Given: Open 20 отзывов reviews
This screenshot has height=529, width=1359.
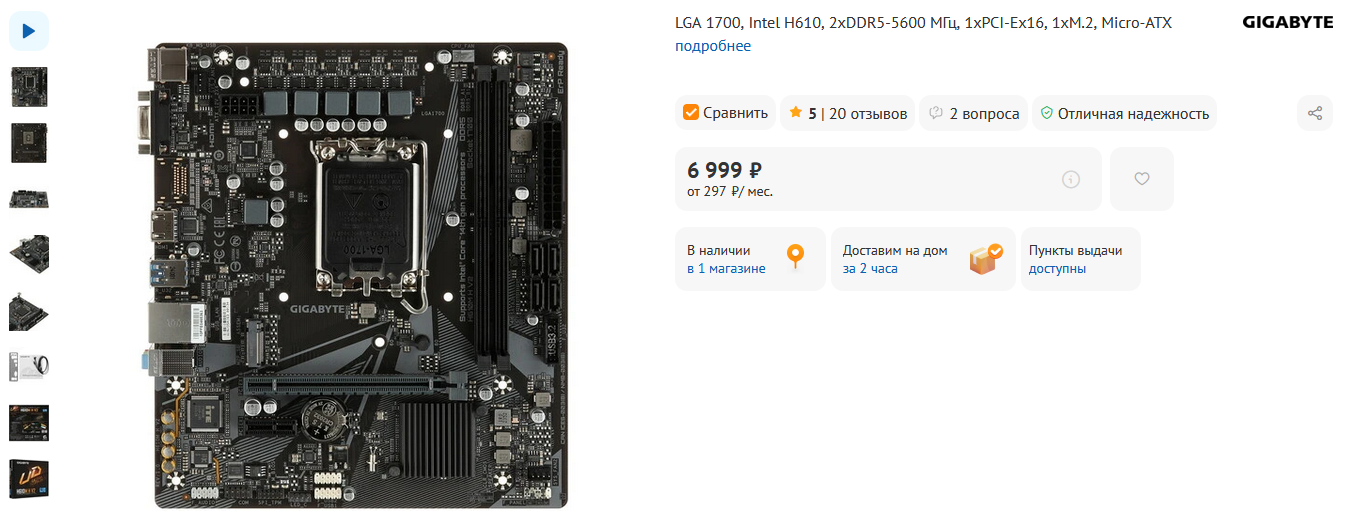Looking at the screenshot, I should (x=868, y=113).
